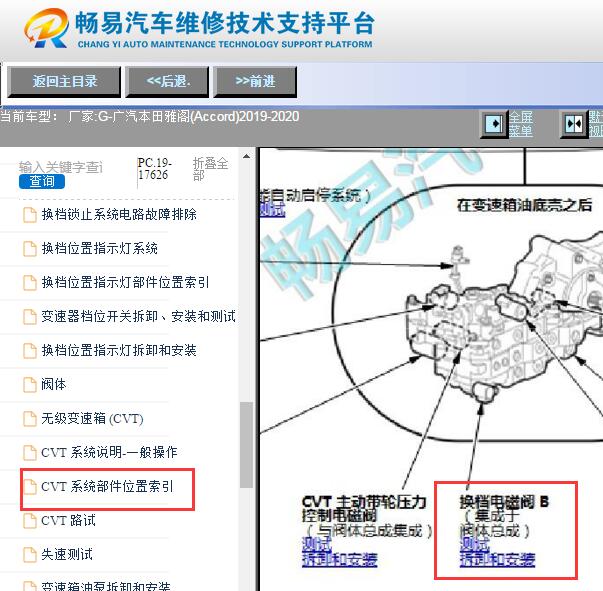Click document icon beside CVT 系统说明-一般操作

click(30, 453)
